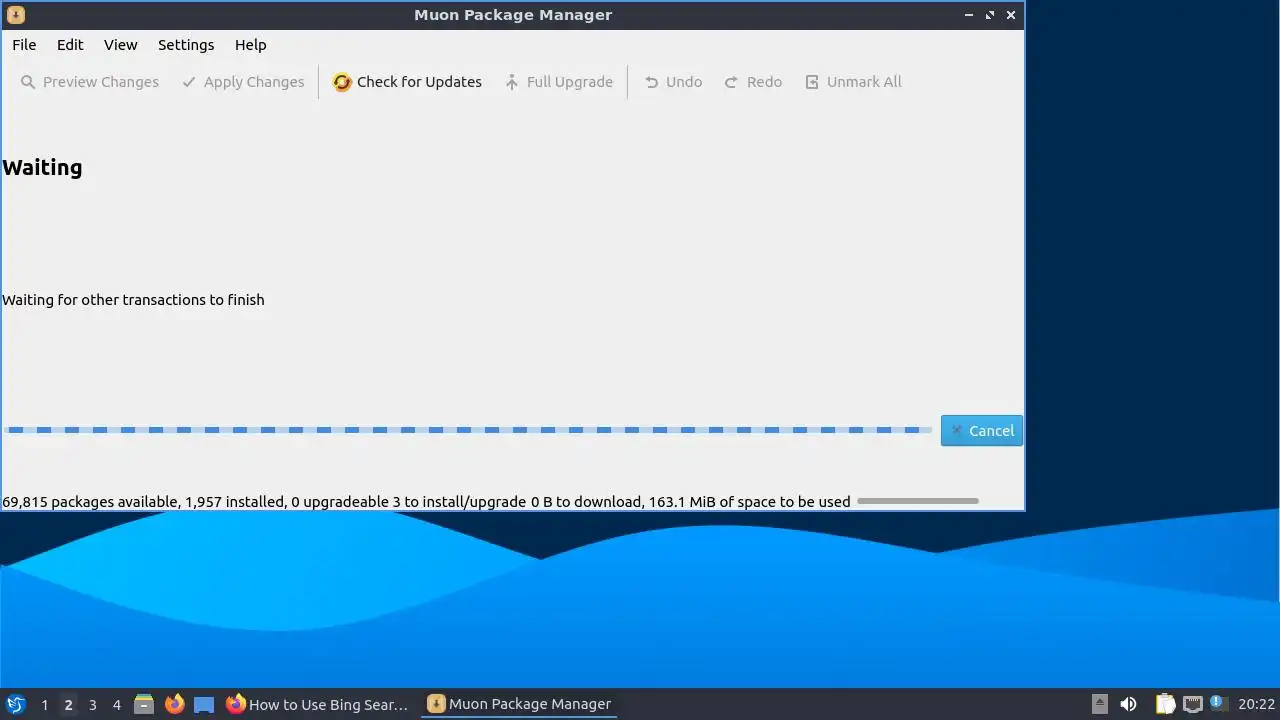Click the show desktop panel icon
The width and height of the screenshot is (1280, 720).
tap(204, 705)
